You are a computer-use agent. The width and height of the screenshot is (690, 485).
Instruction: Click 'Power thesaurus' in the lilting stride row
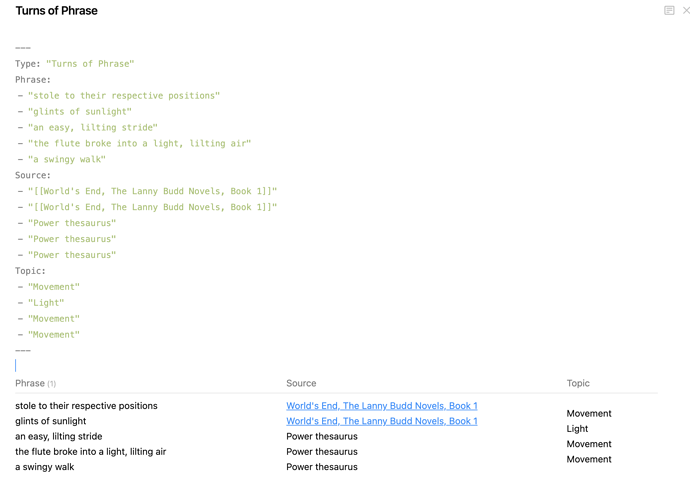tap(322, 437)
